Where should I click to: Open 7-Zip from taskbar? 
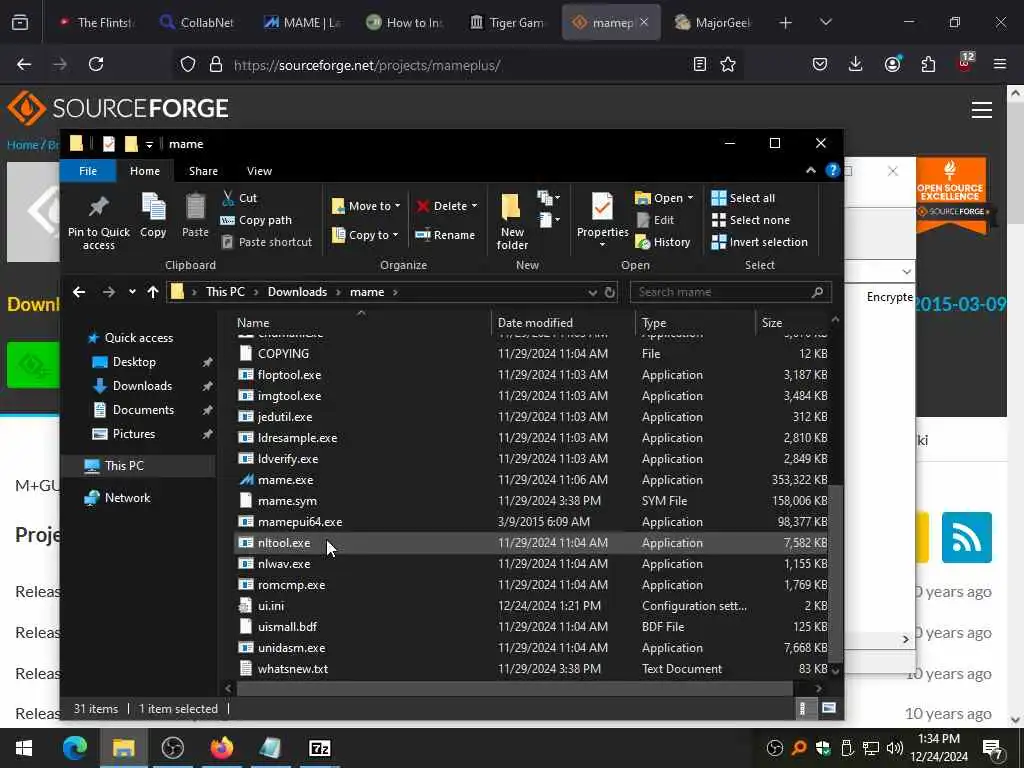click(x=320, y=748)
